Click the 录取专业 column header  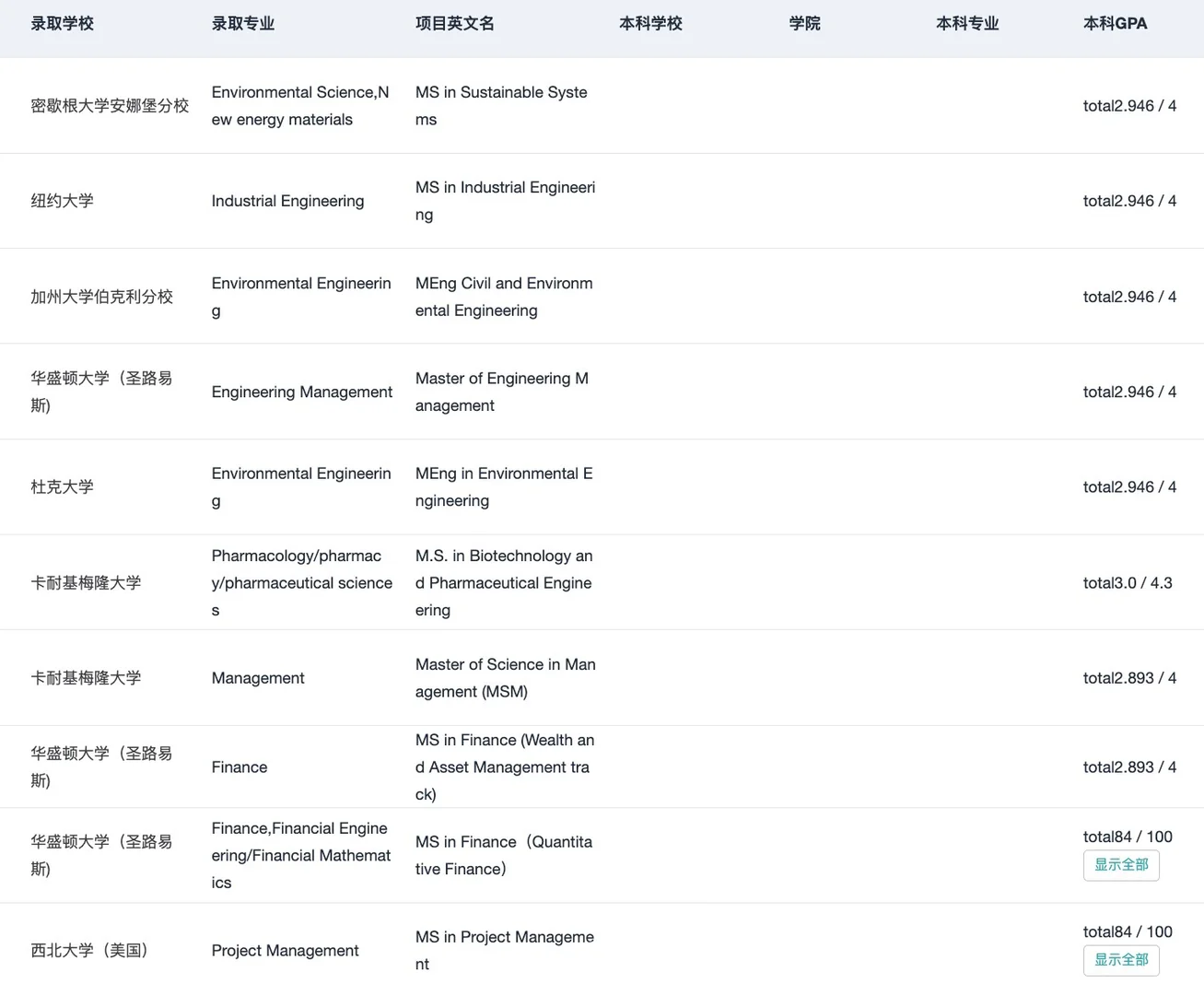(x=243, y=24)
